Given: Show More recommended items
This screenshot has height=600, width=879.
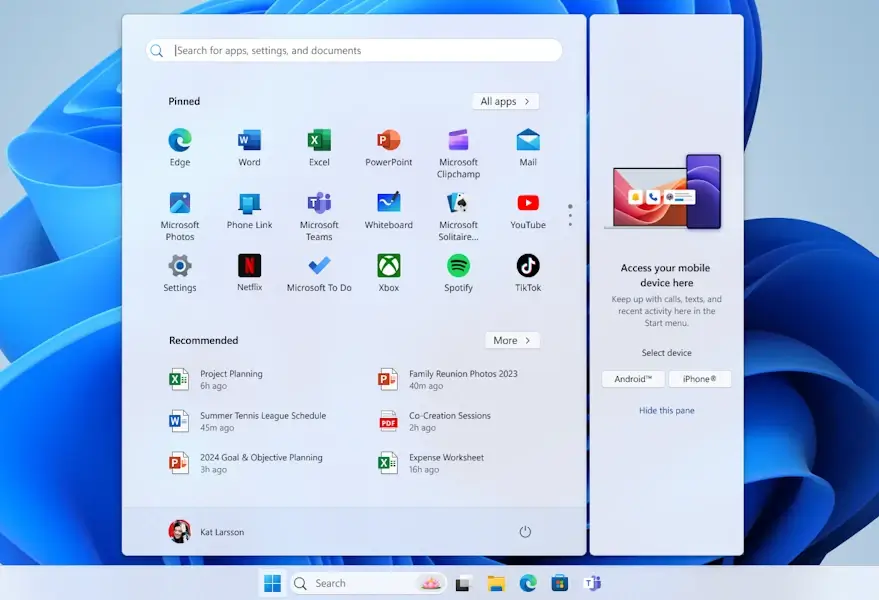Looking at the screenshot, I should pos(512,340).
